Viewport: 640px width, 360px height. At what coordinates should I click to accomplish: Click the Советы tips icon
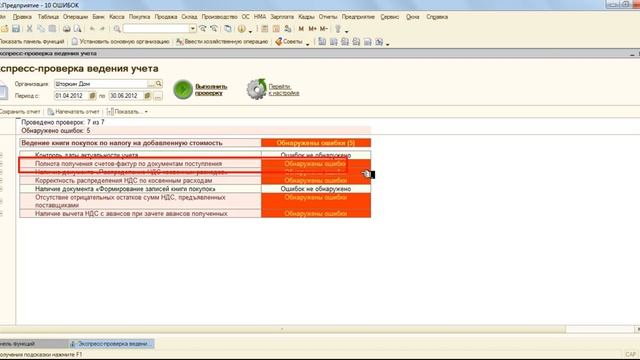pos(279,42)
